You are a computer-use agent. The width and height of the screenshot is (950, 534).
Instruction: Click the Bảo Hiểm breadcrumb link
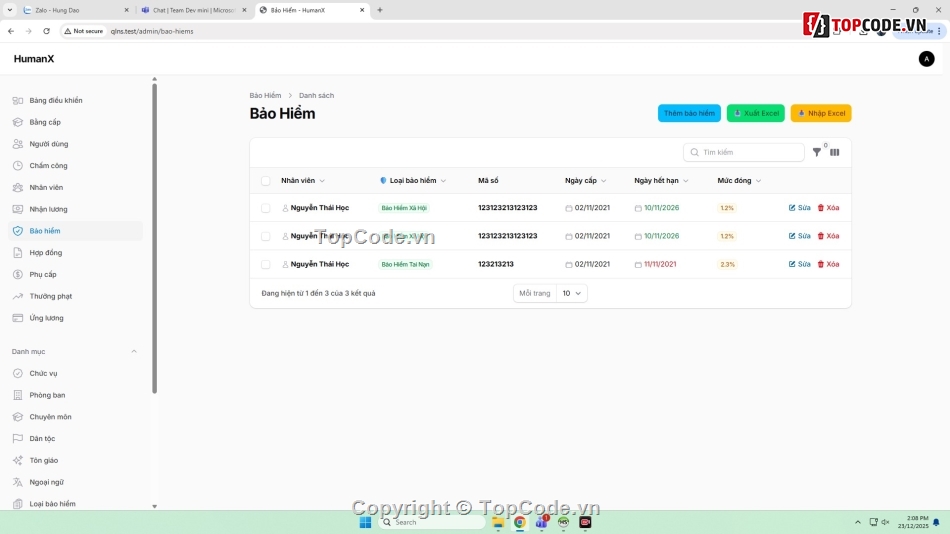tap(265, 96)
